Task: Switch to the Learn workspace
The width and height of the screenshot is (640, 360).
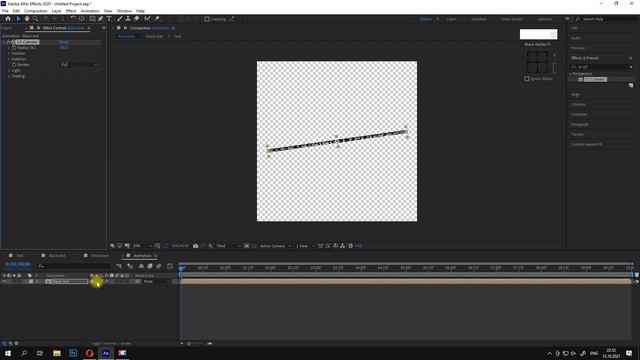Action: 451,19
